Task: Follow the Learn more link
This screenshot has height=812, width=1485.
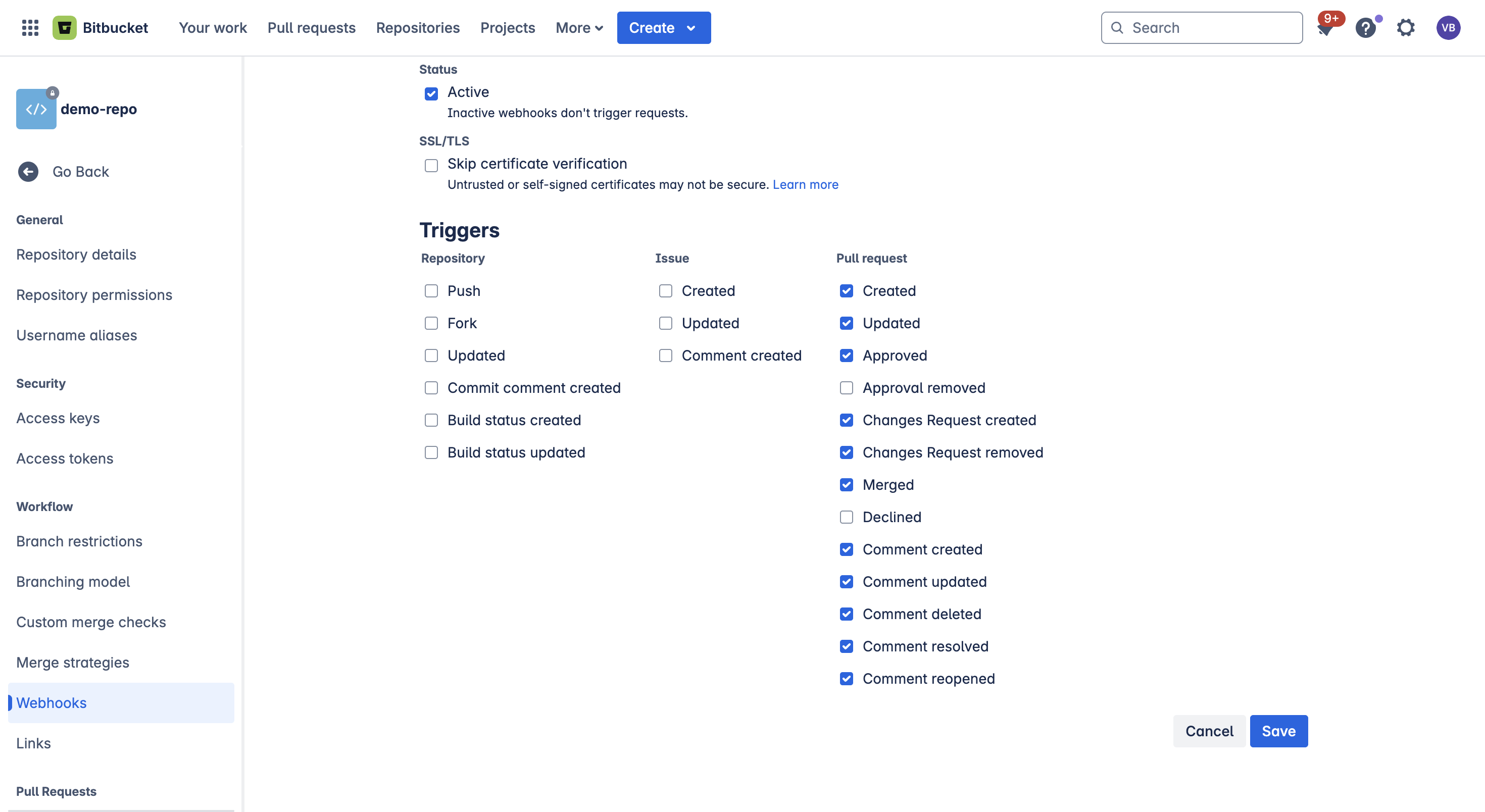Action: coord(805,184)
